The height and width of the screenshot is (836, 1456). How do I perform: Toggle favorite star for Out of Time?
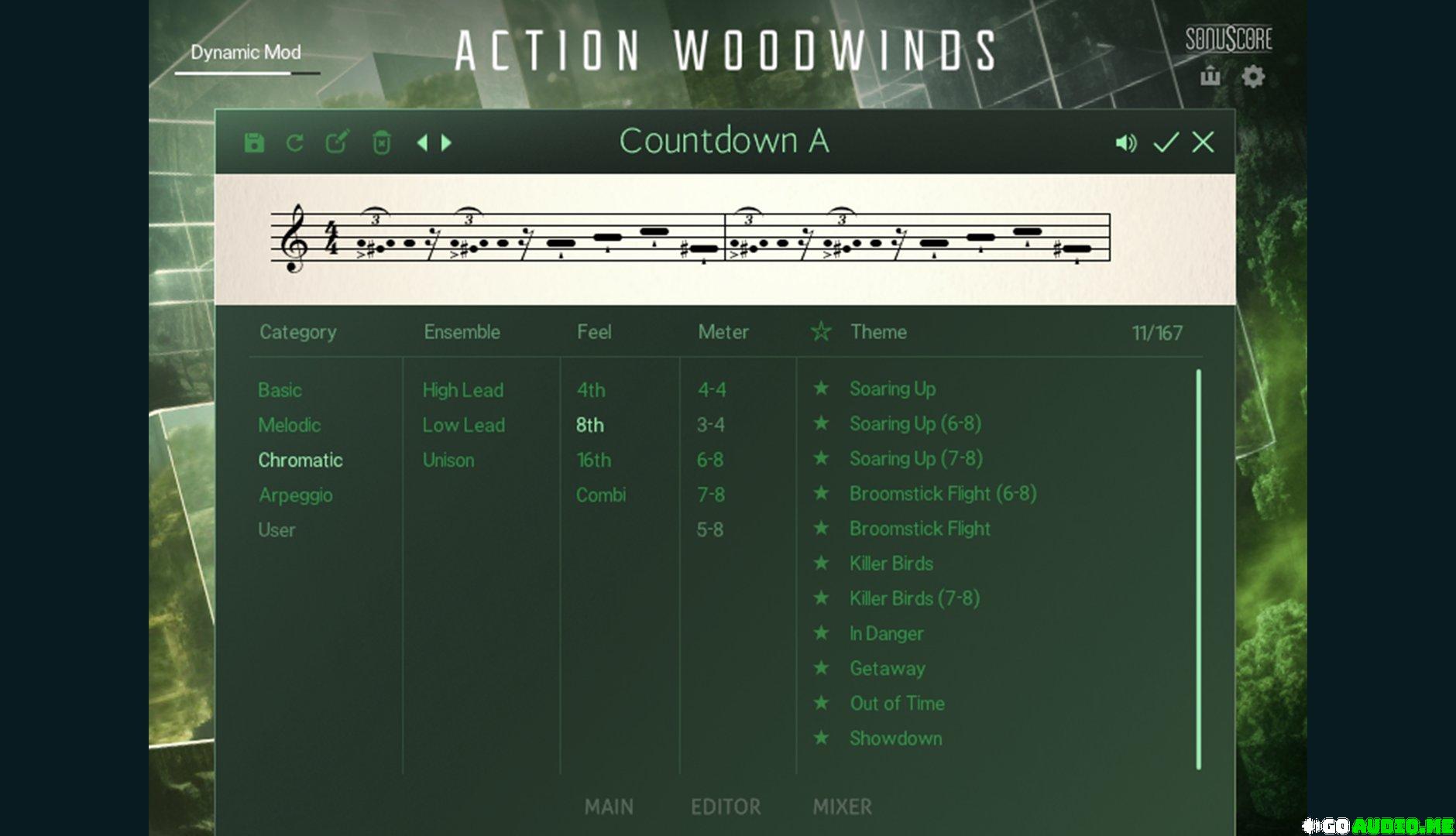(x=821, y=702)
